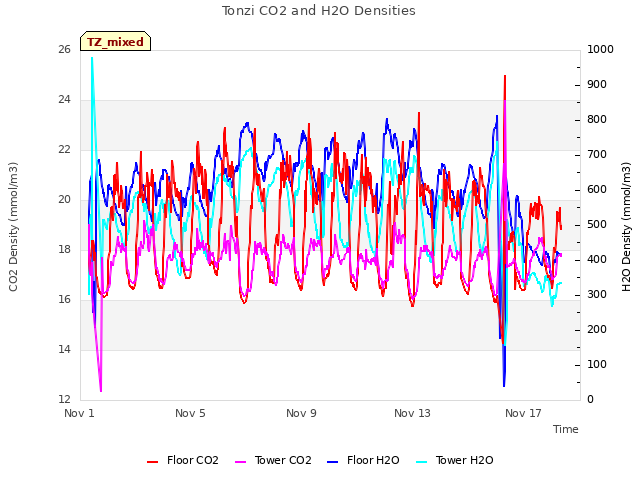Click the 800 value on the H2O axis
Image resolution: width=640 pixels, height=480 pixels.
597,120
